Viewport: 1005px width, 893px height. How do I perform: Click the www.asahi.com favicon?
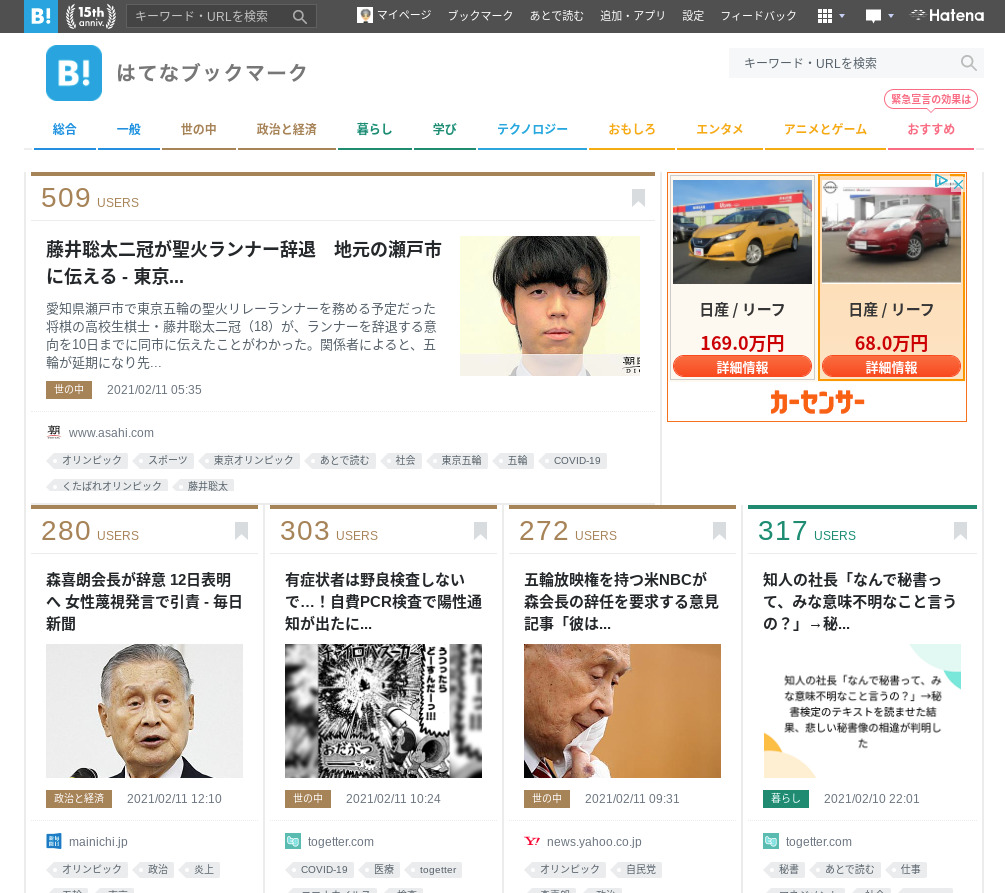(54, 432)
